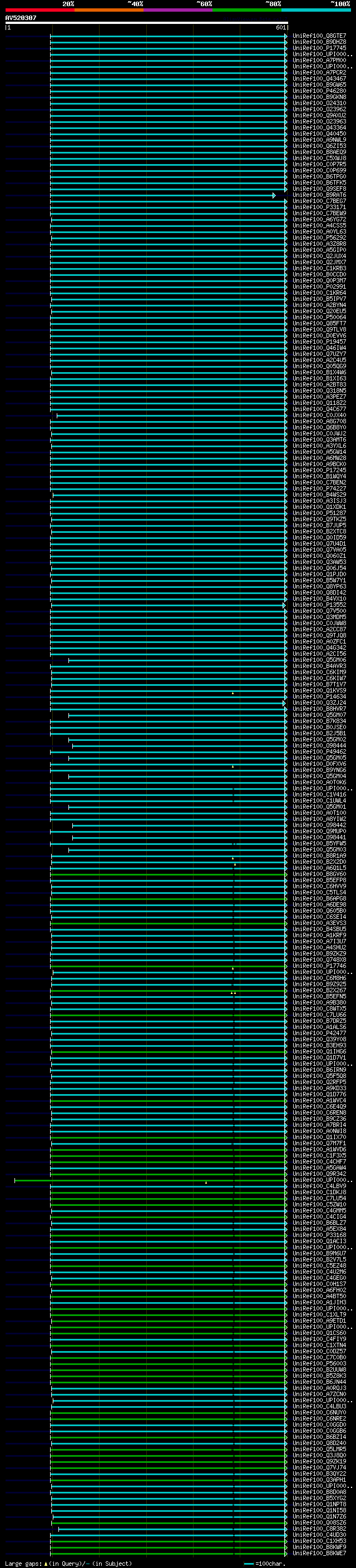
Task: Select the UniRef100_B8AEQ9 label
Action: coord(319,152)
